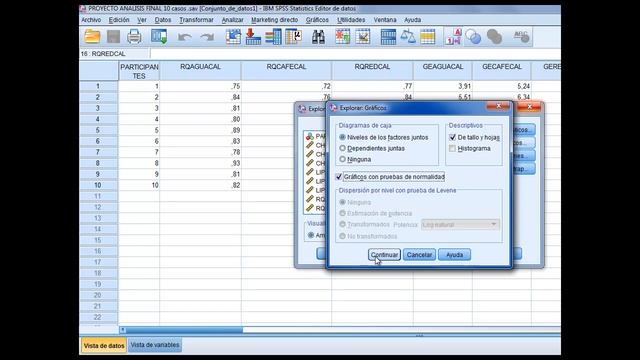Select Transformados radio option
640x360 pixels.
pos(342,224)
